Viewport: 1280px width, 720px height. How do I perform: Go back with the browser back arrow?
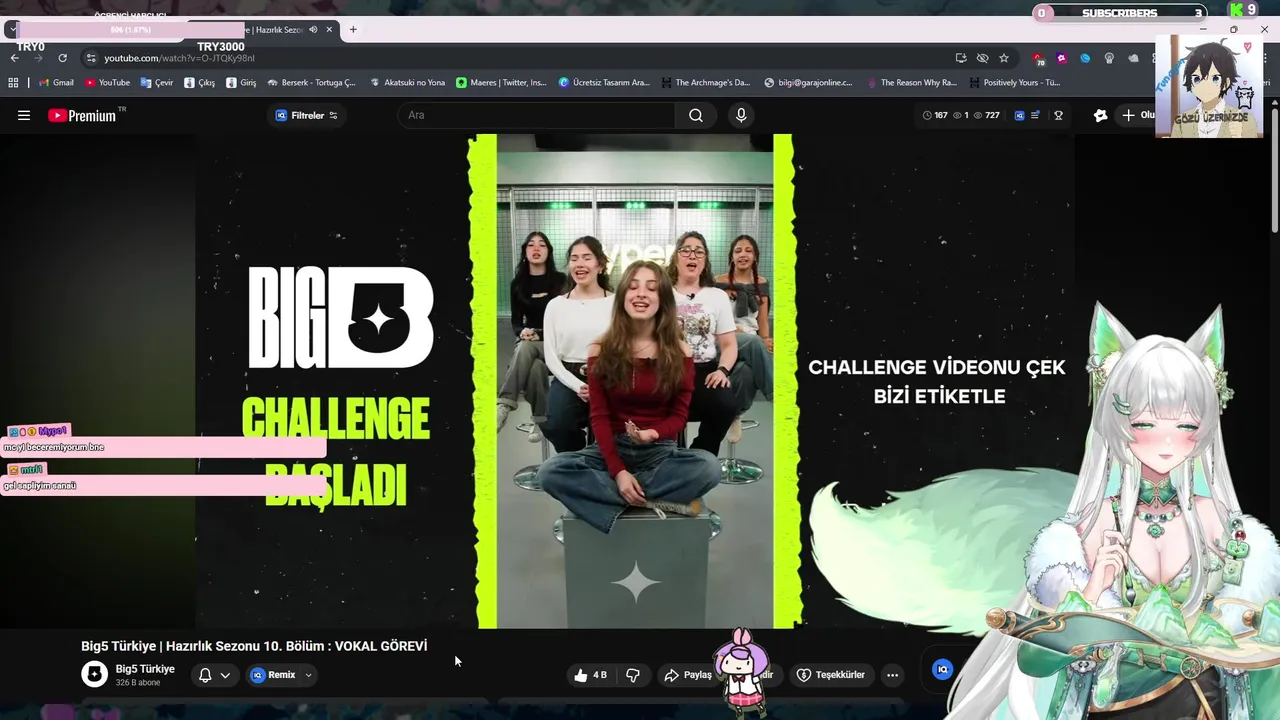pyautogui.click(x=14, y=58)
